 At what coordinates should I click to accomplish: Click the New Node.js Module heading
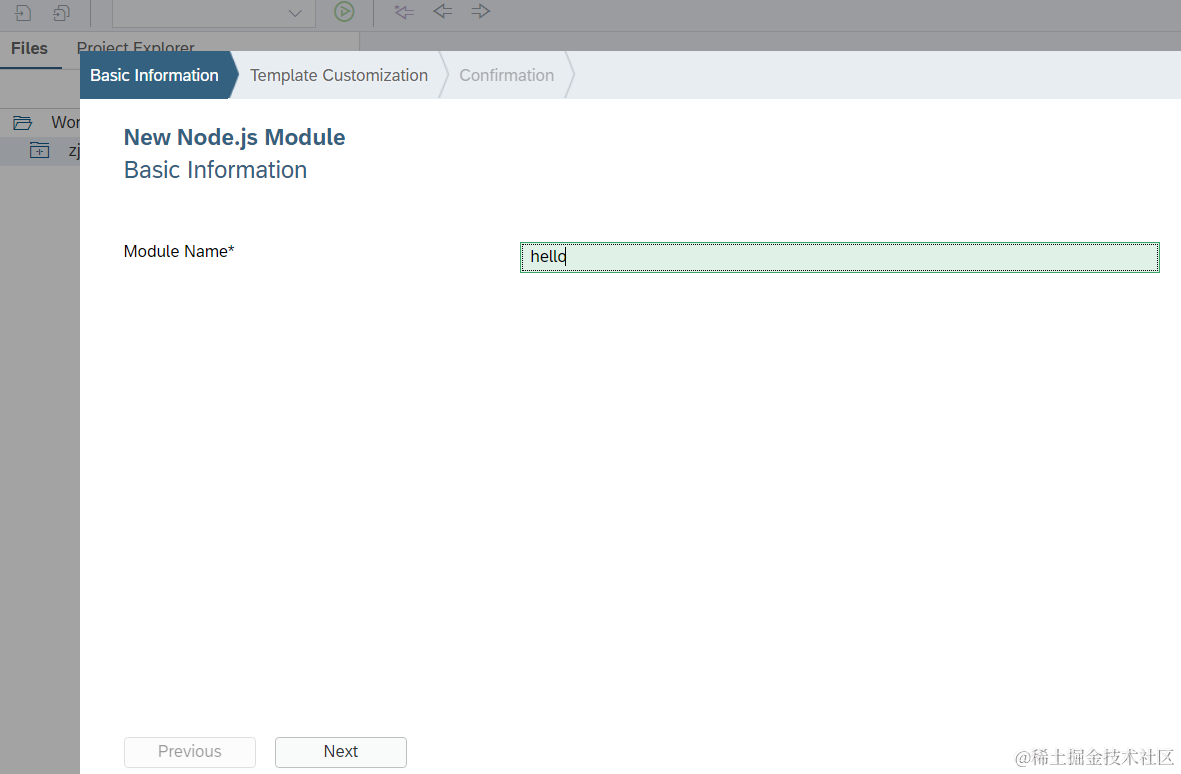tap(234, 137)
